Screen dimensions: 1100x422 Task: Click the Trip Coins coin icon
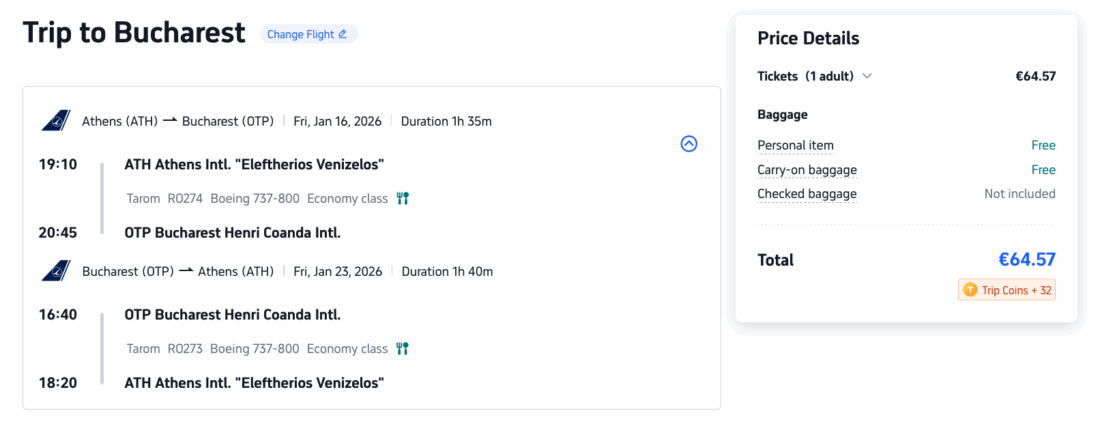click(969, 290)
